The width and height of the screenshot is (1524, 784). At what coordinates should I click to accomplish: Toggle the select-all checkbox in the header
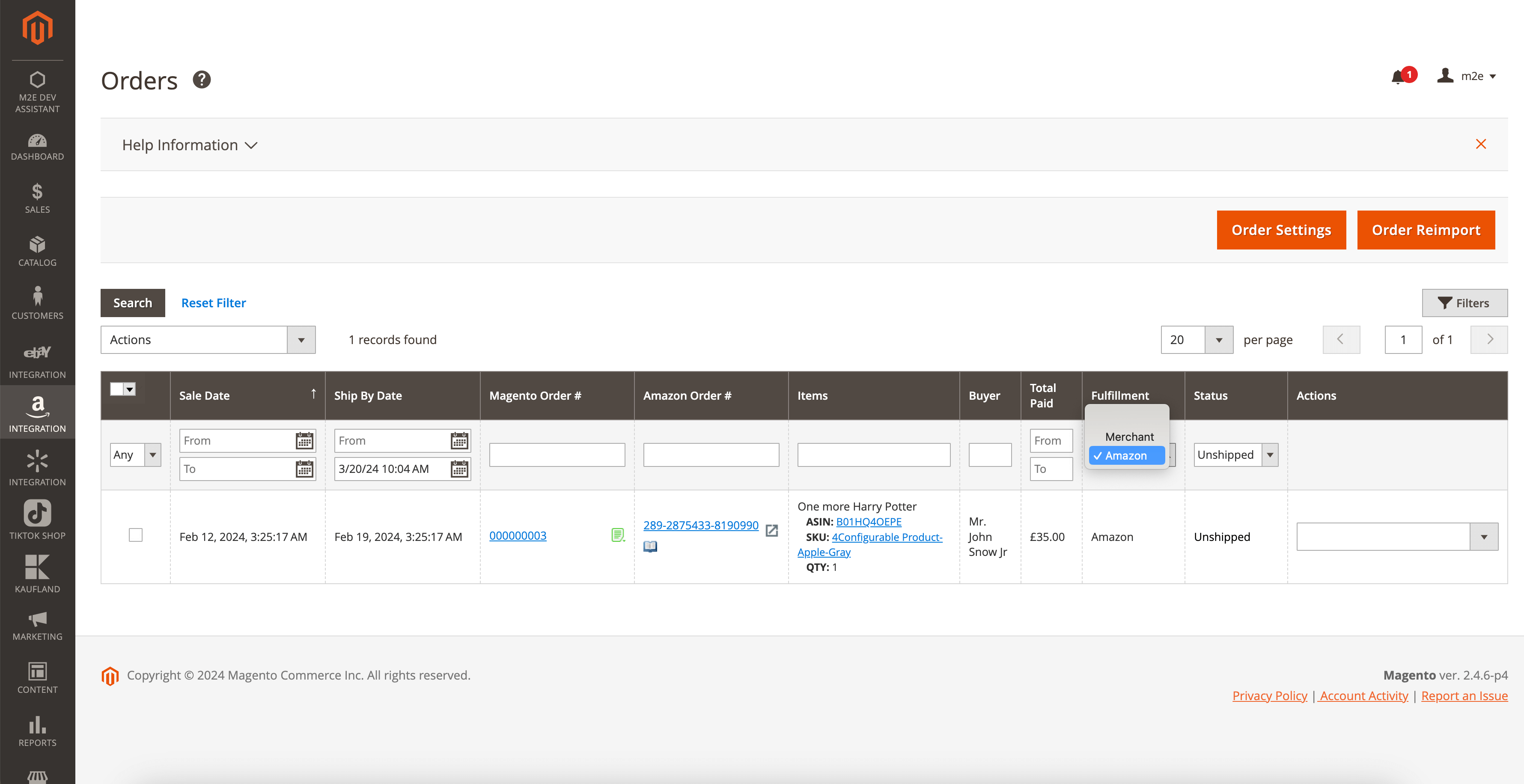(x=116, y=389)
